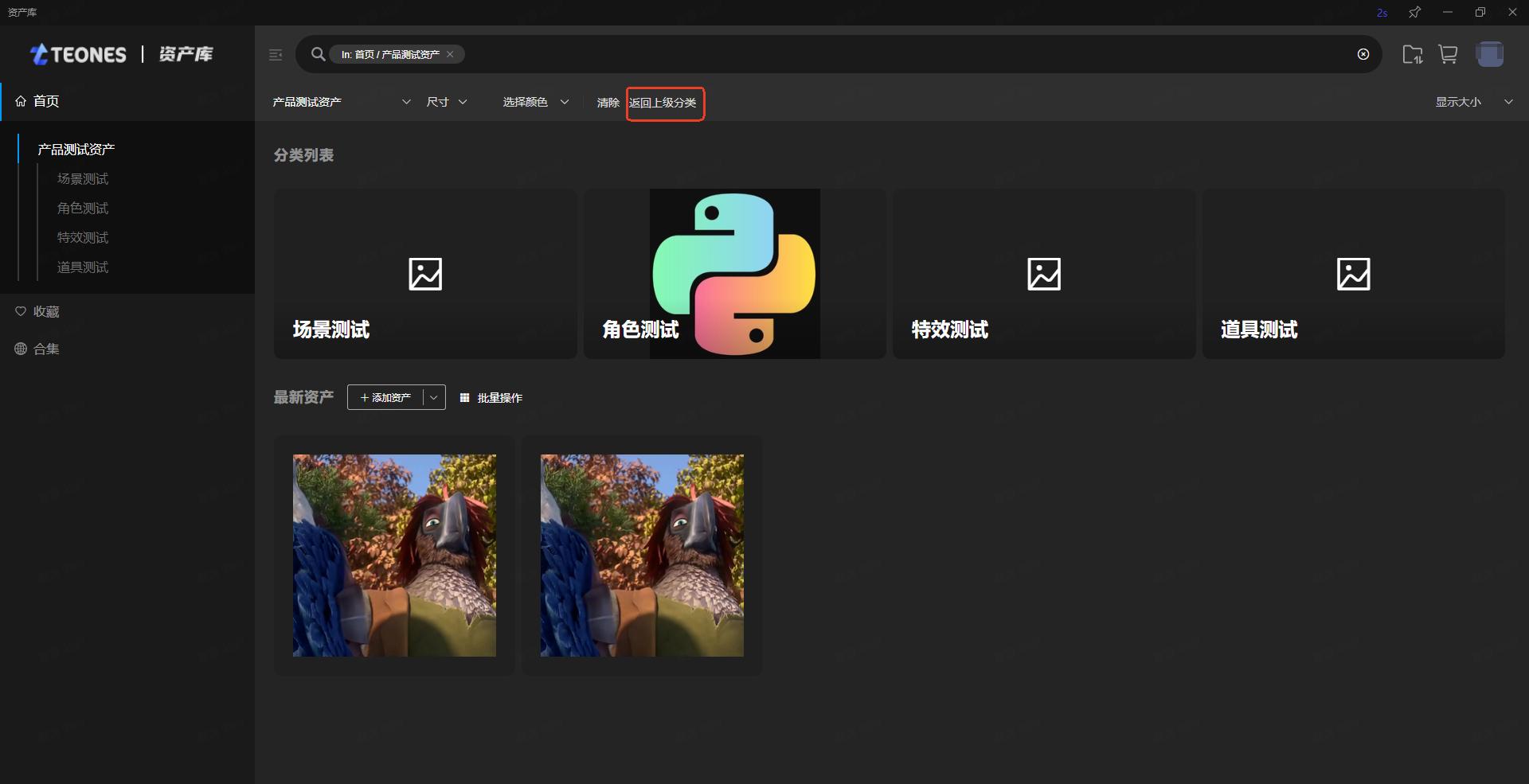Screen dimensions: 1529x784
Task: Click the search magnifier icon
Action: click(318, 54)
